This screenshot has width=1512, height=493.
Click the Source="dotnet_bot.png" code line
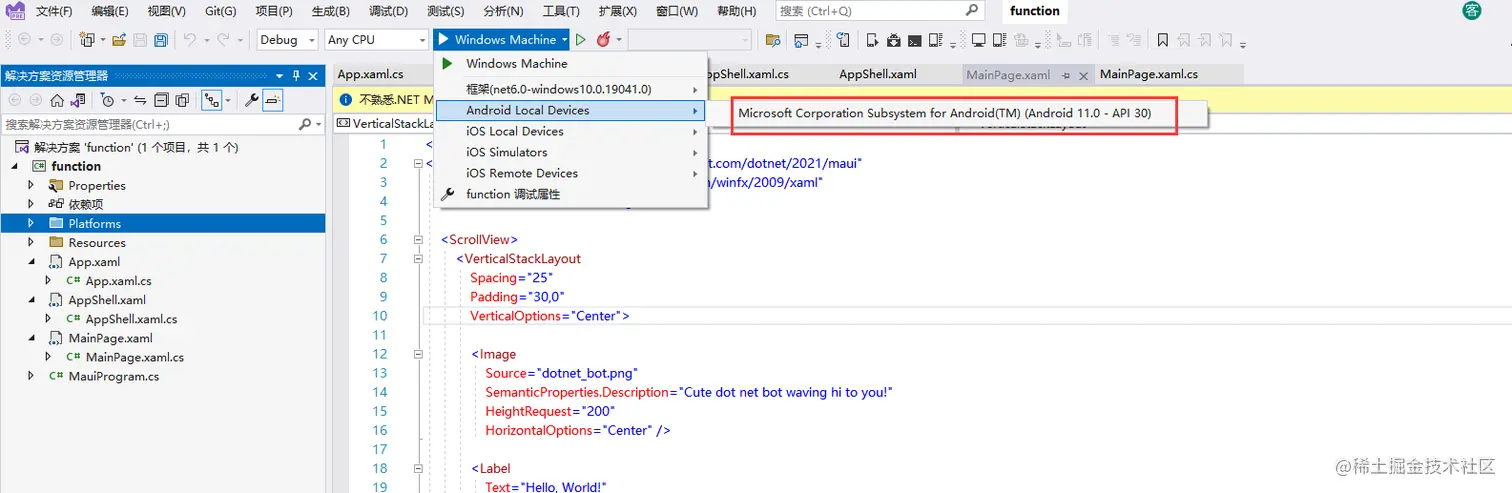[x=561, y=373]
